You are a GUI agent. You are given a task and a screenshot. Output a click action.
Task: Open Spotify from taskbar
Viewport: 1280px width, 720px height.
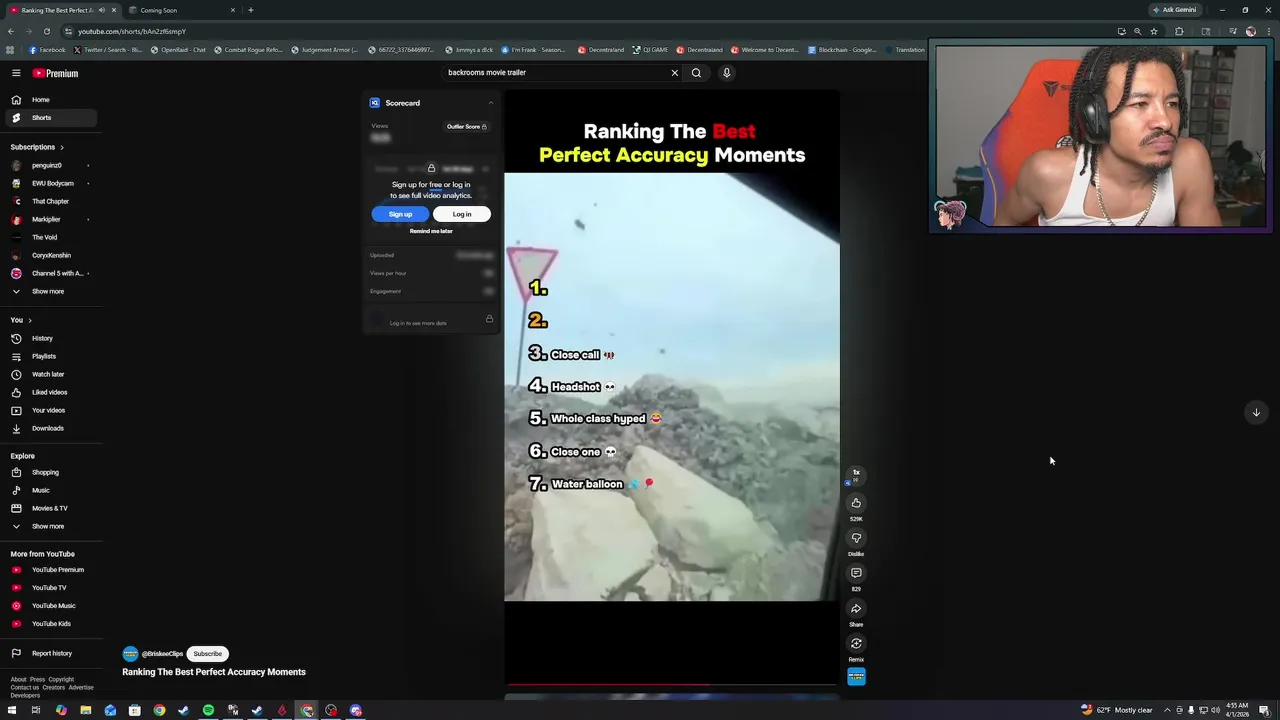(x=208, y=710)
